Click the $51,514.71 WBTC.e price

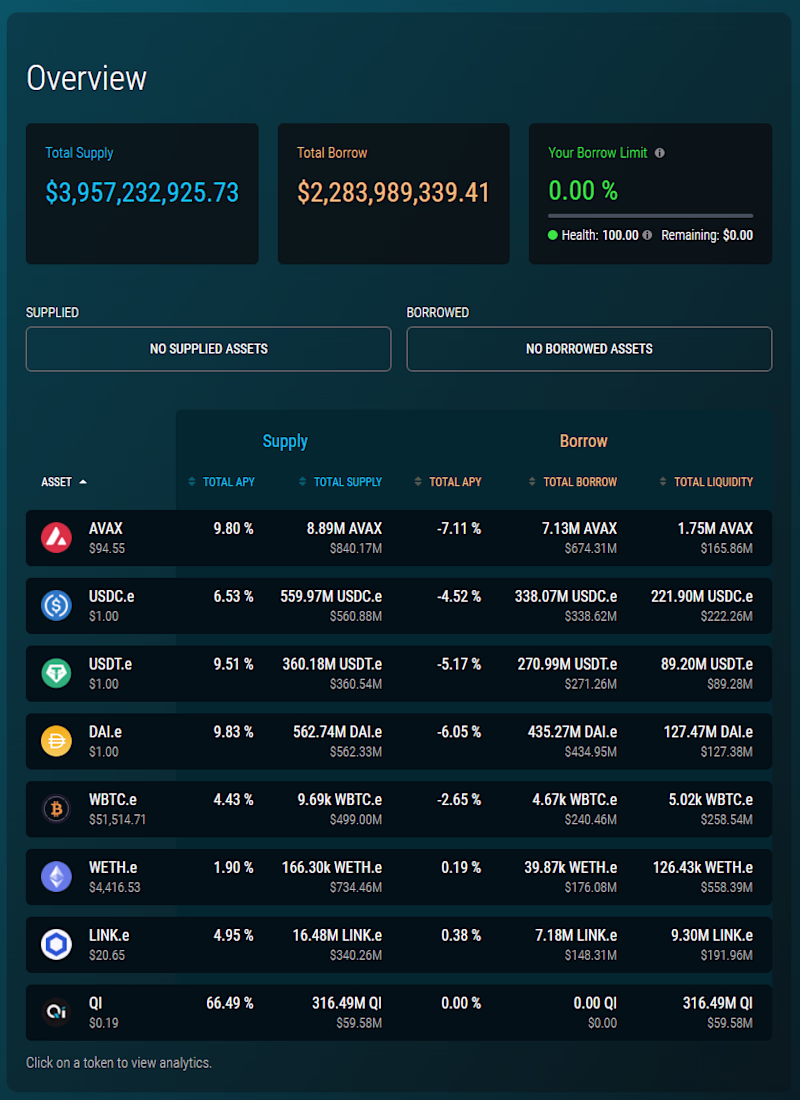tap(117, 819)
